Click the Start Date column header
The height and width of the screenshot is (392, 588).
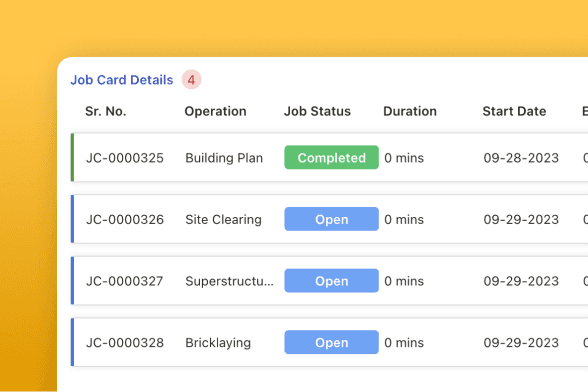tap(514, 111)
